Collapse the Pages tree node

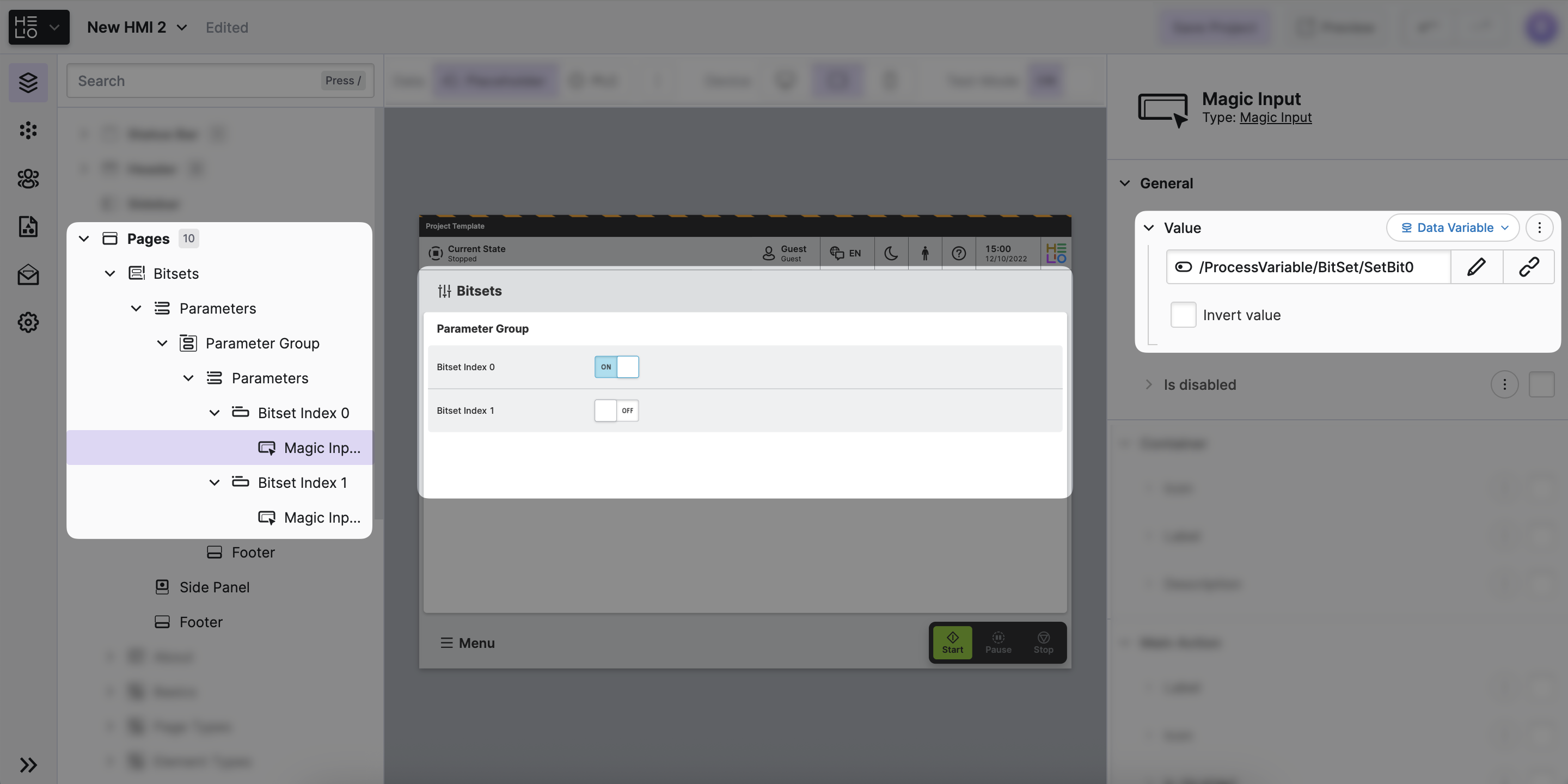tap(84, 238)
